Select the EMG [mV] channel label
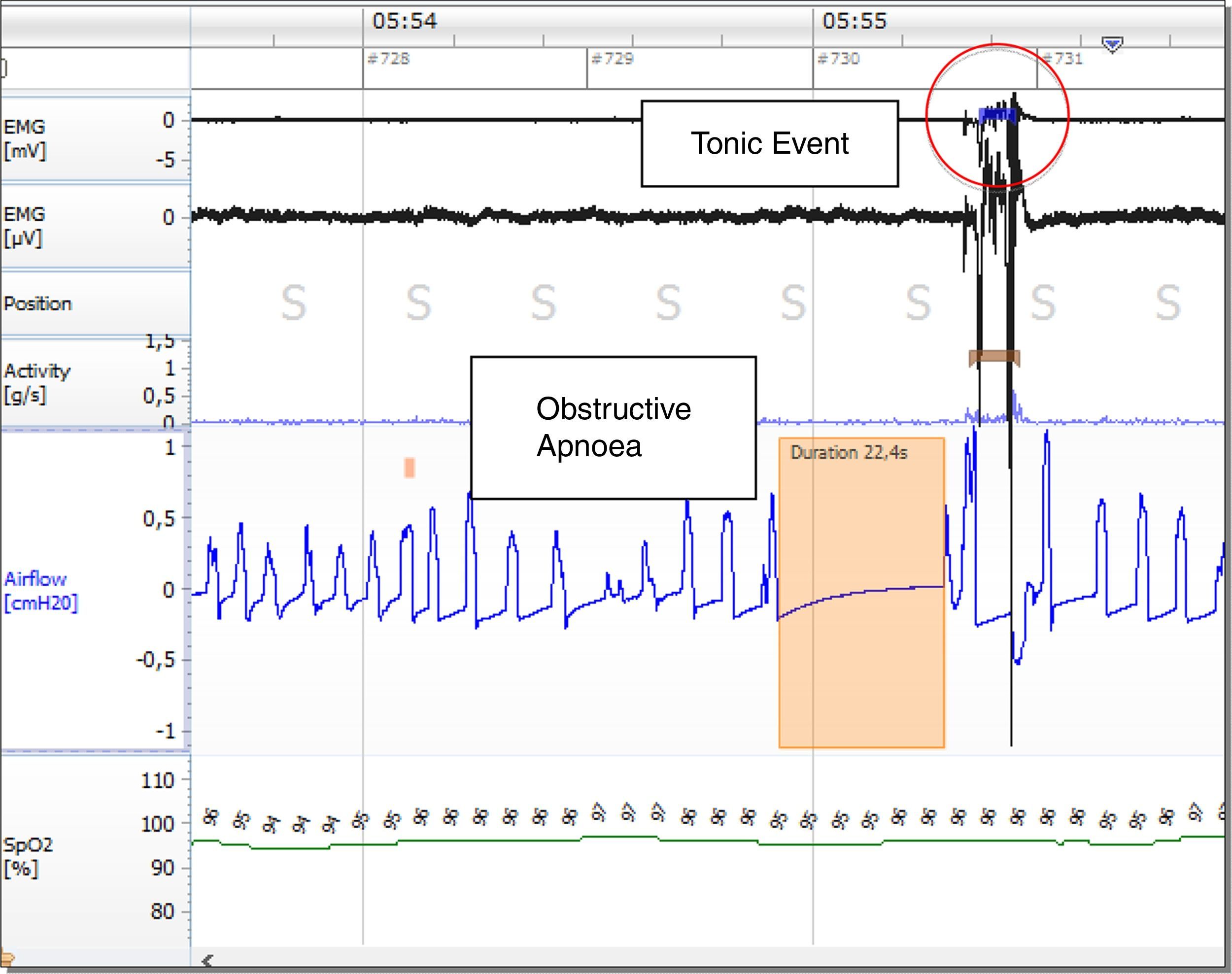Screen dimensions: 1232x974 (x=25, y=138)
